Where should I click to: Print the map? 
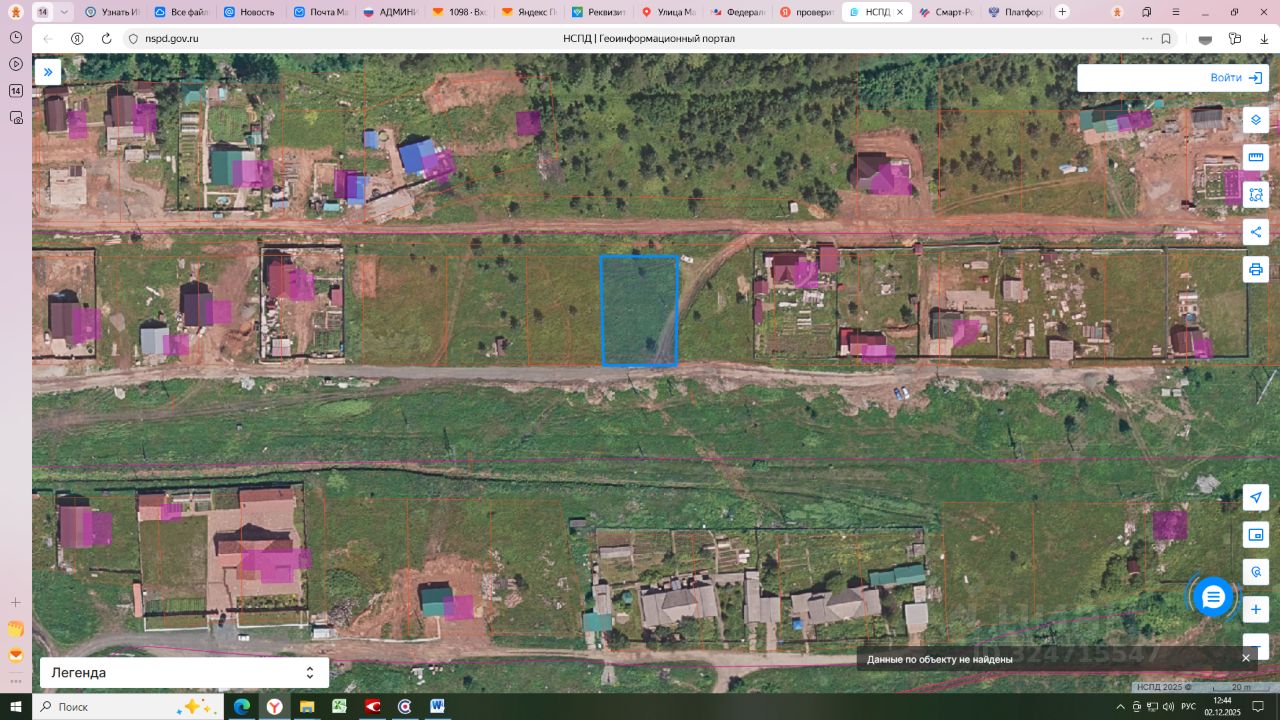(x=1256, y=269)
